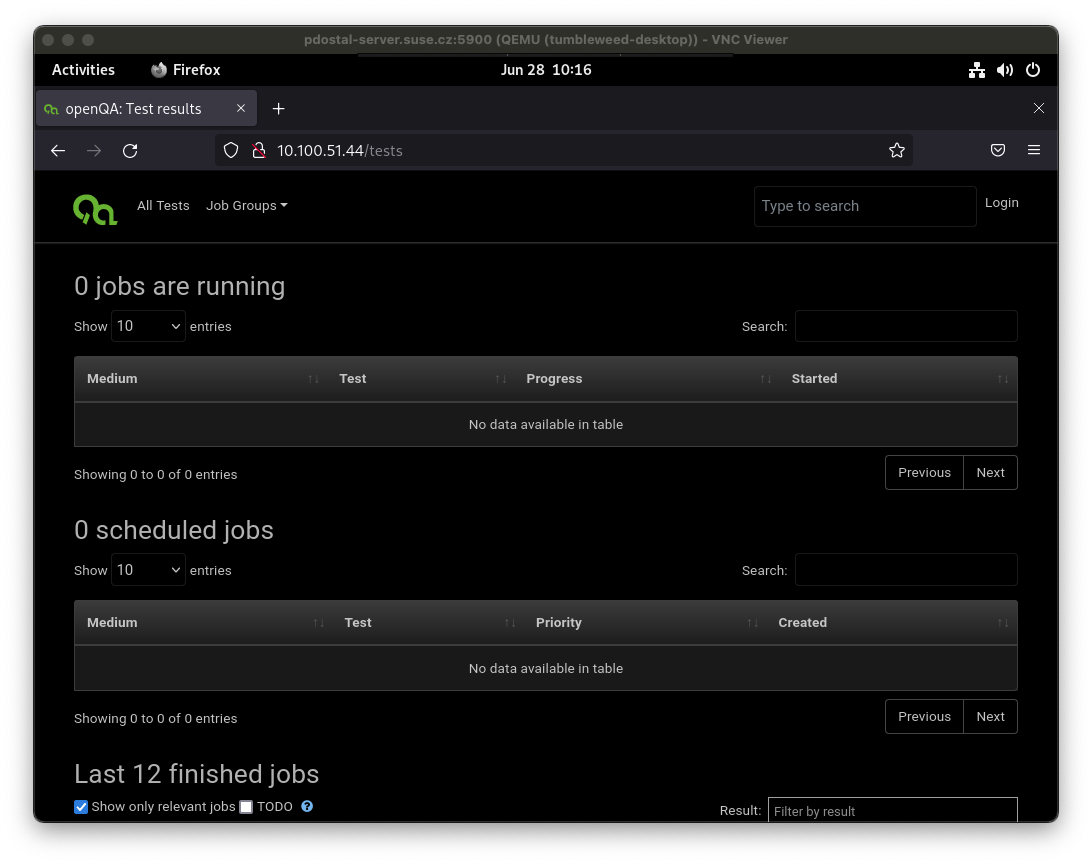
Task: Click the power icon in top bar
Action: tap(1033, 70)
